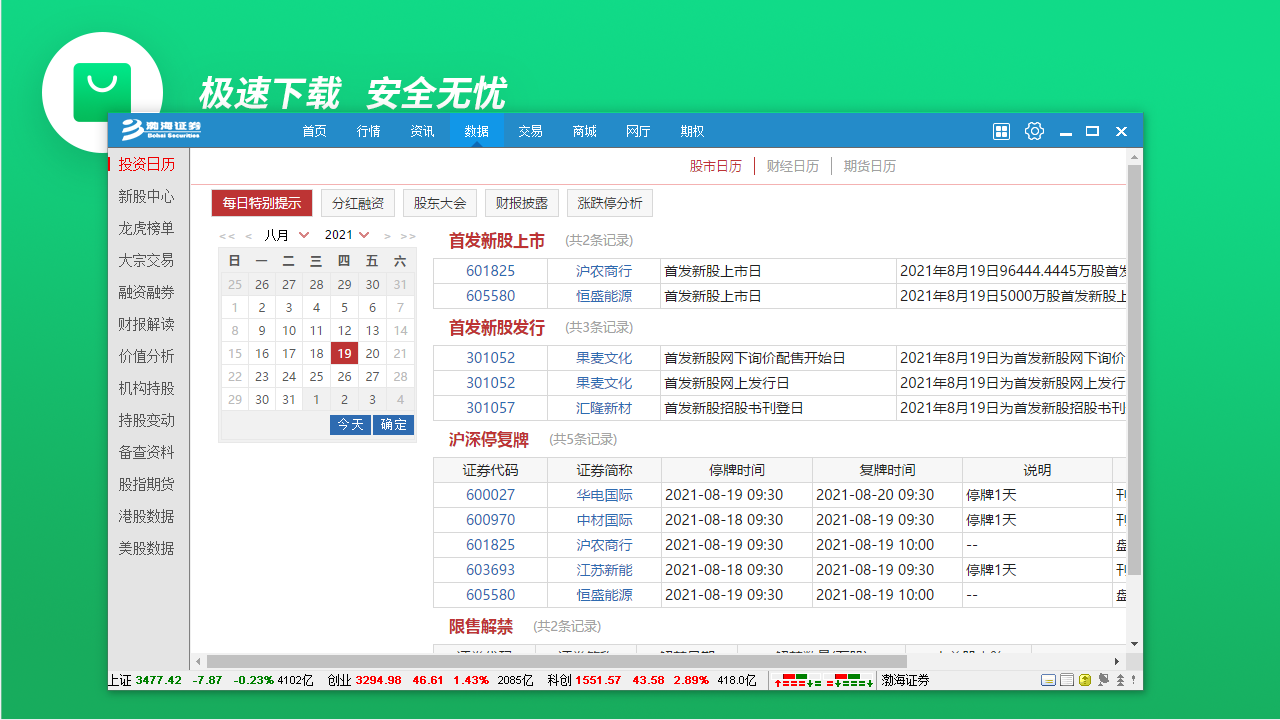Click the message notice icon in status bar
The image size is (1280, 720).
click(x=1048, y=679)
